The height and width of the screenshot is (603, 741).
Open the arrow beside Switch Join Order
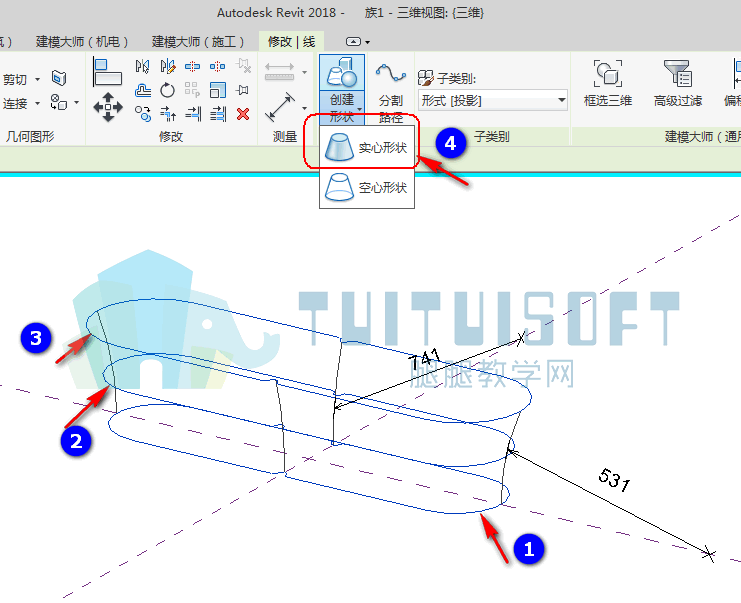[x=76, y=102]
